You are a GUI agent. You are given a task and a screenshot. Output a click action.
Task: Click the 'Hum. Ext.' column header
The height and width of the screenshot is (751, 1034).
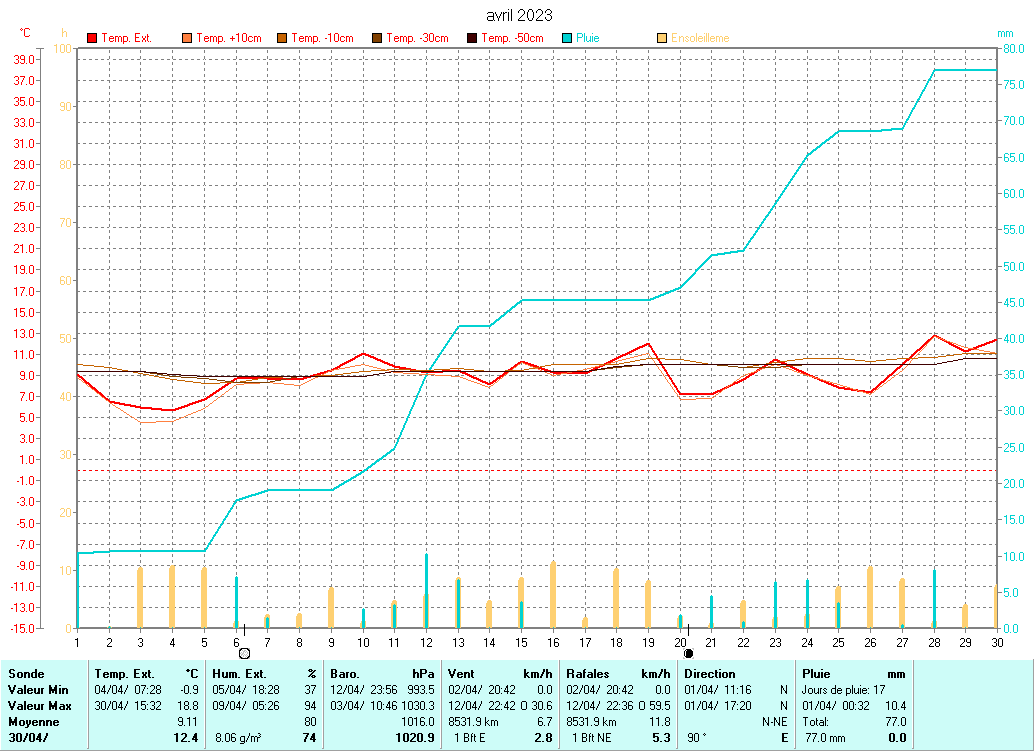point(239,674)
